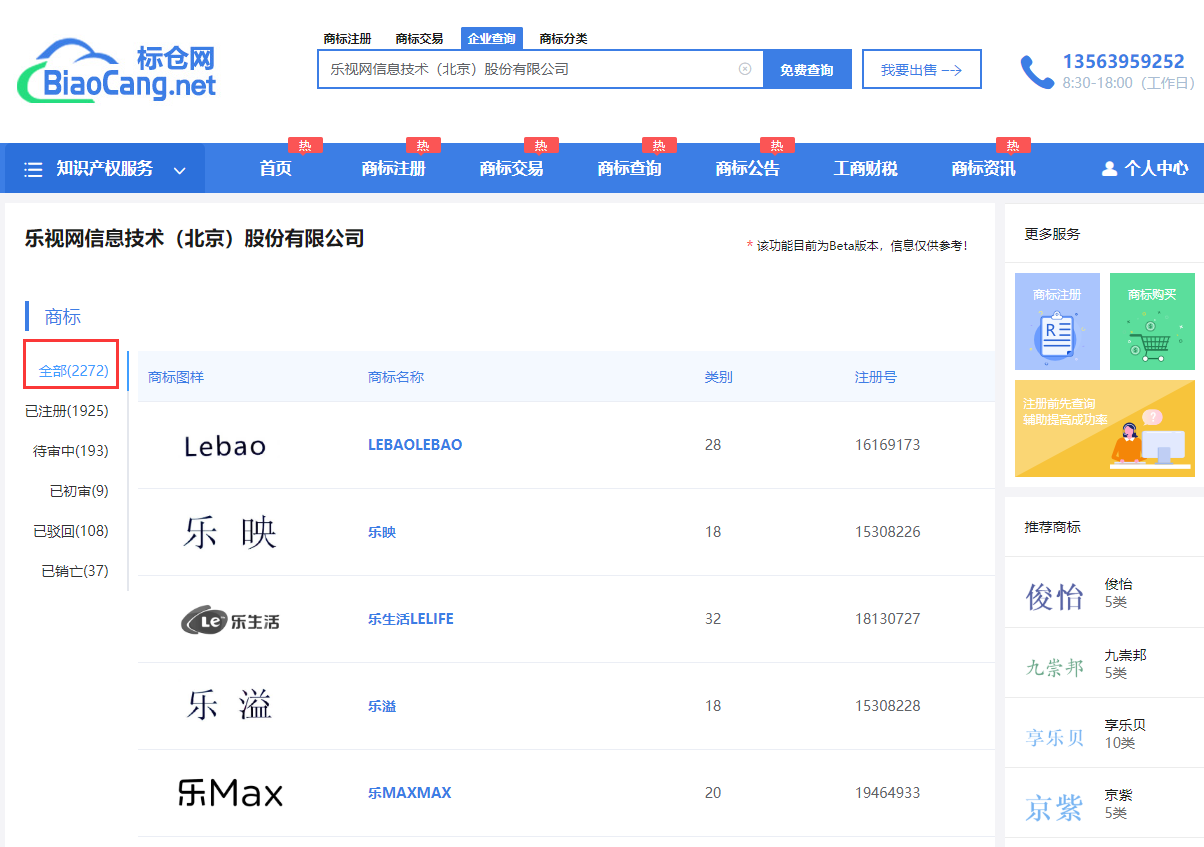Viewport: 1204px width, 847px height.
Task: Clear the search box with the X icon
Action: click(745, 69)
